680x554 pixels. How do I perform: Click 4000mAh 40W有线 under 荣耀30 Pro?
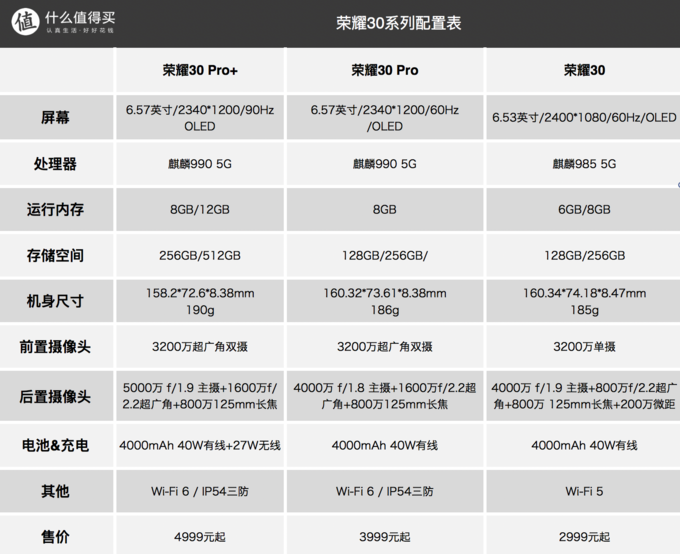click(x=385, y=445)
